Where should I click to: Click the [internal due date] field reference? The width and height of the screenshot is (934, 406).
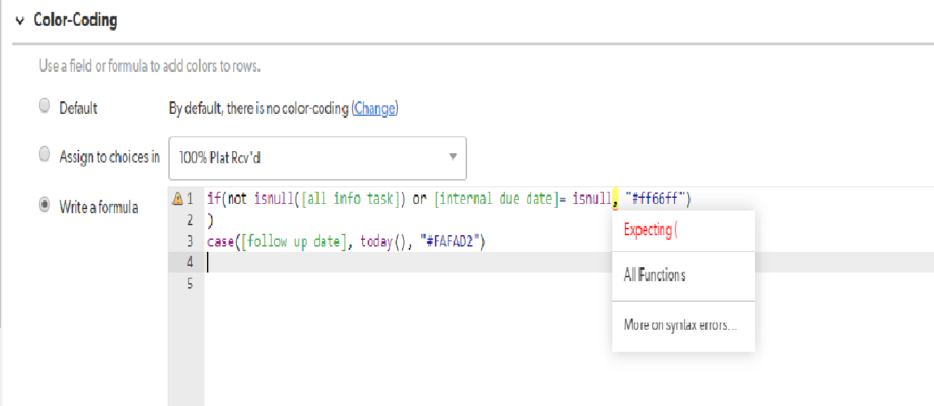(x=495, y=199)
